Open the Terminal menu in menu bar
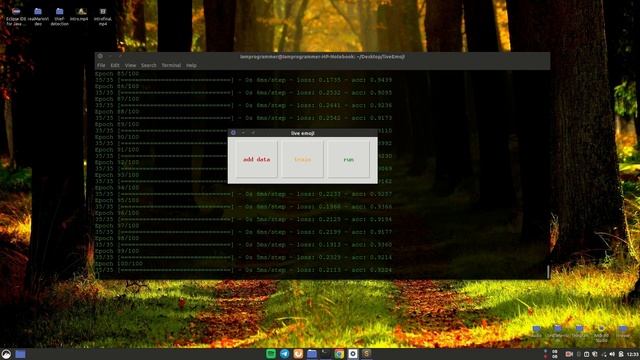Viewport: 640px width, 360px height. [171, 65]
